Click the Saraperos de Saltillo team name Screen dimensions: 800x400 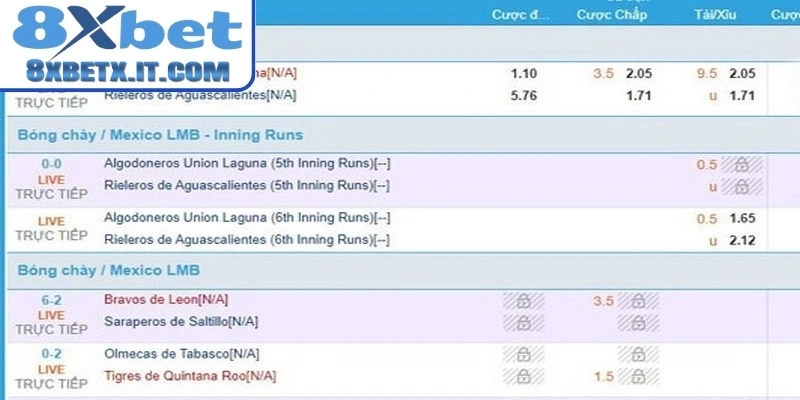tap(181, 322)
